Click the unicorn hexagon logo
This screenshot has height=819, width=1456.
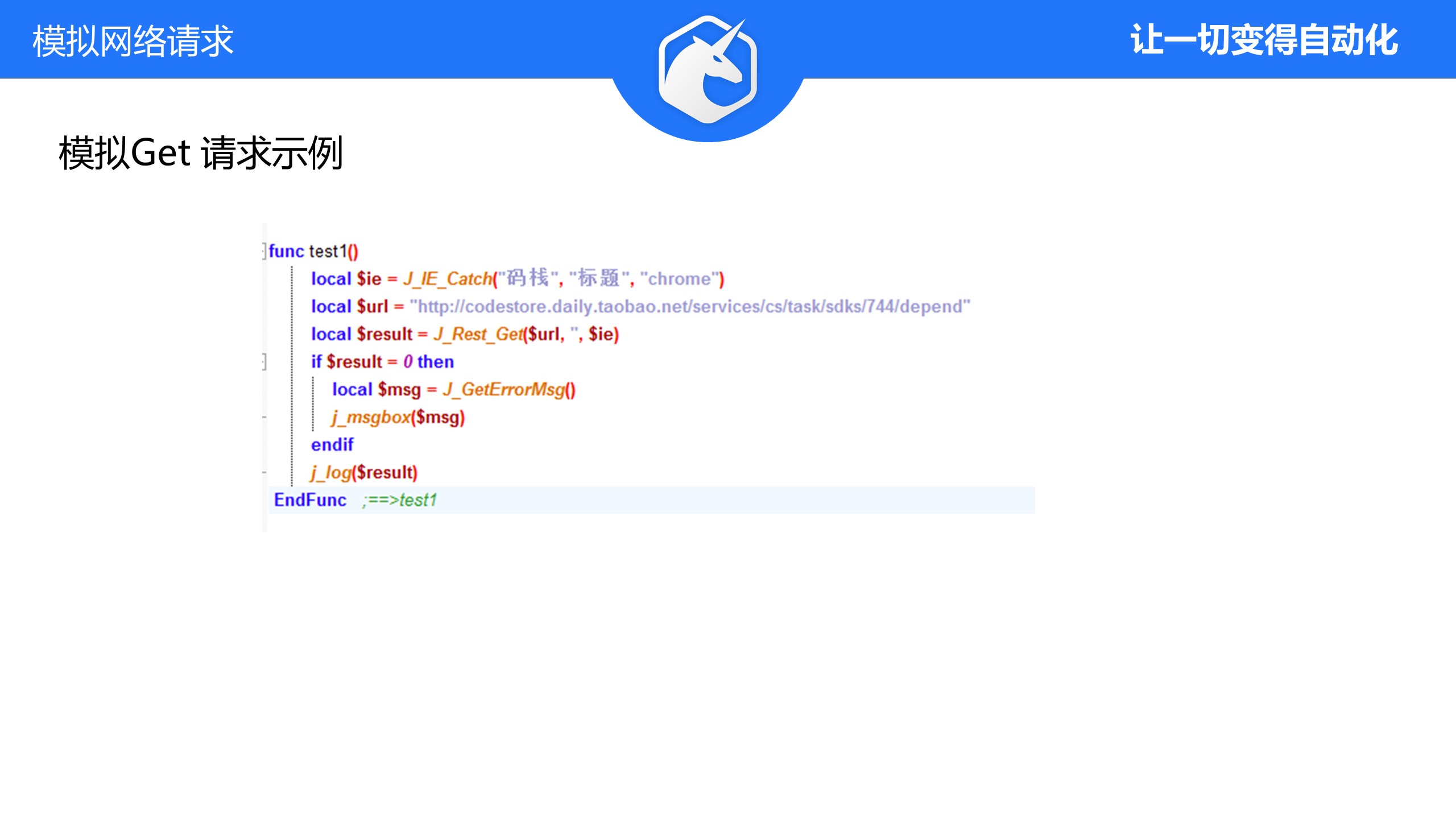(x=708, y=71)
